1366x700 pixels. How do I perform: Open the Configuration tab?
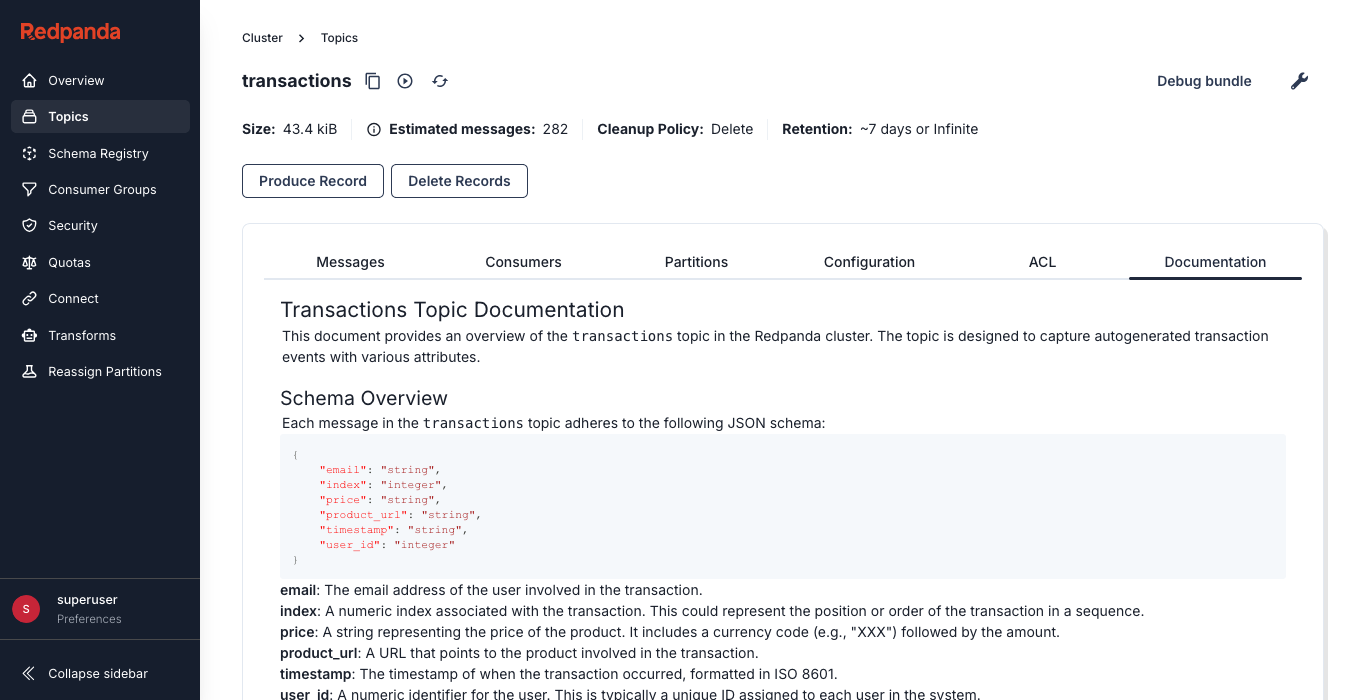(869, 261)
